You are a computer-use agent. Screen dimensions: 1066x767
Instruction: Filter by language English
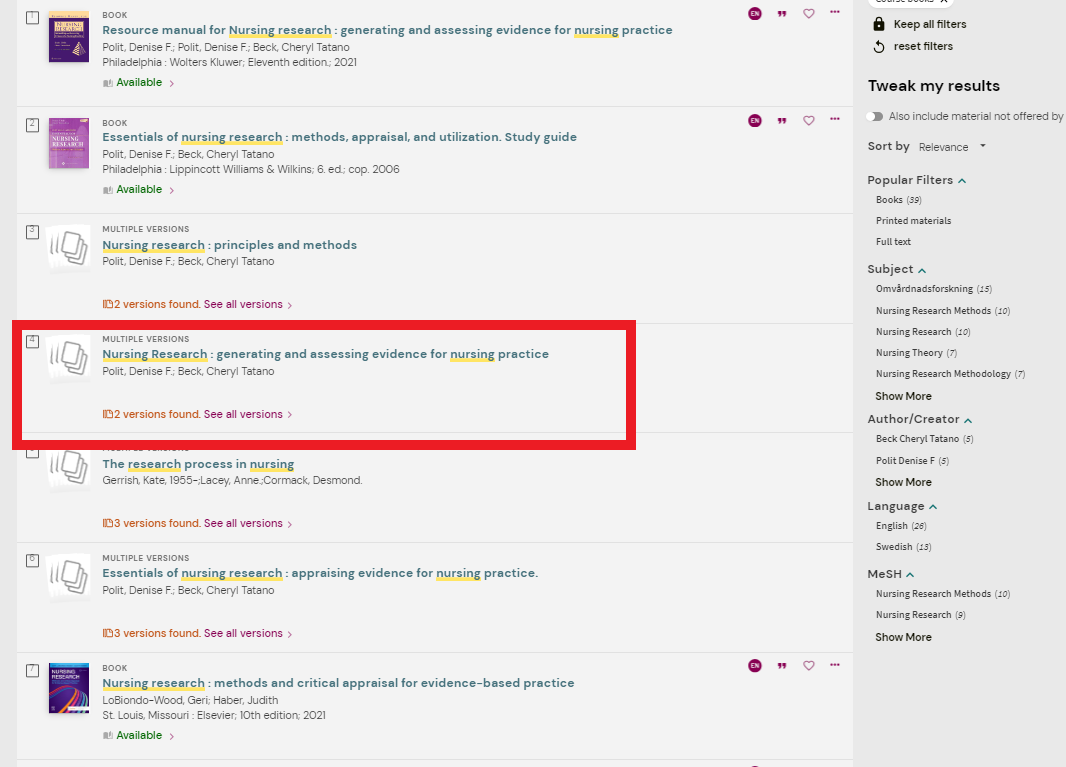click(x=901, y=526)
